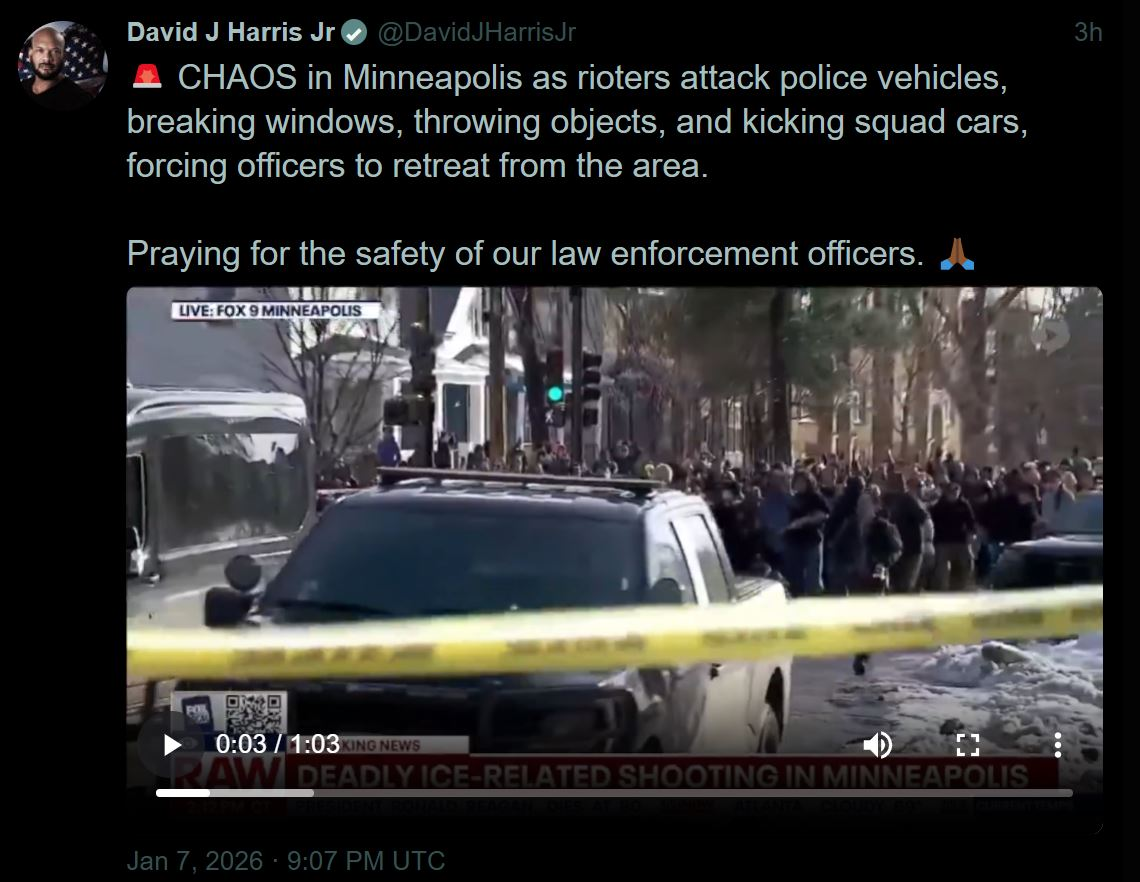
Task: Click the verified checkmark badge
Action: coord(355,33)
